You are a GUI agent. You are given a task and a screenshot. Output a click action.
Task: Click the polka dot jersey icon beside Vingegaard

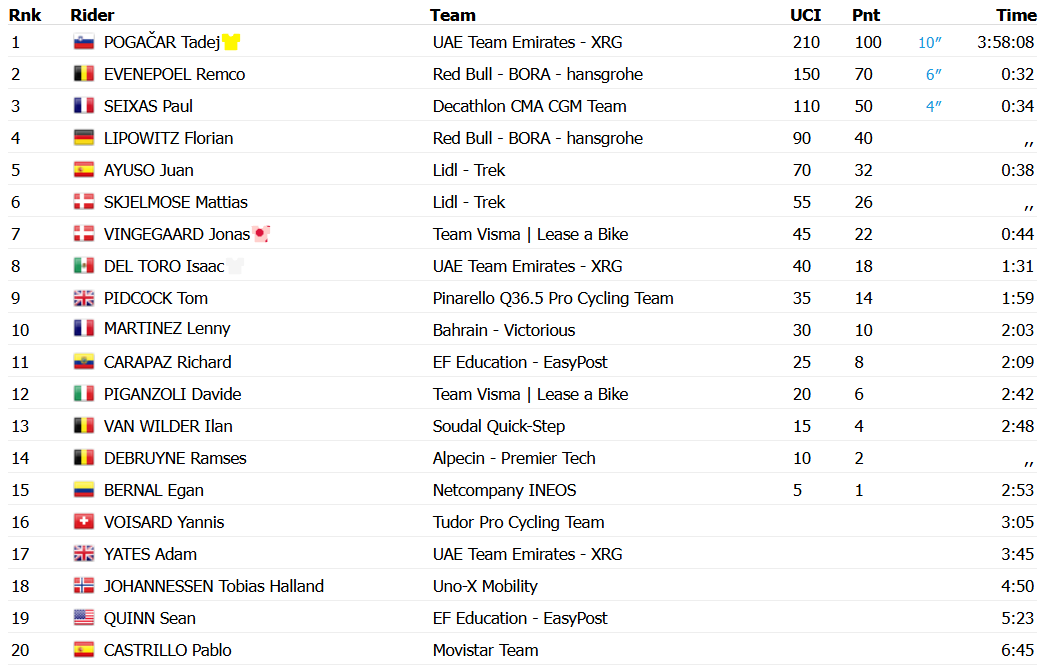261,234
